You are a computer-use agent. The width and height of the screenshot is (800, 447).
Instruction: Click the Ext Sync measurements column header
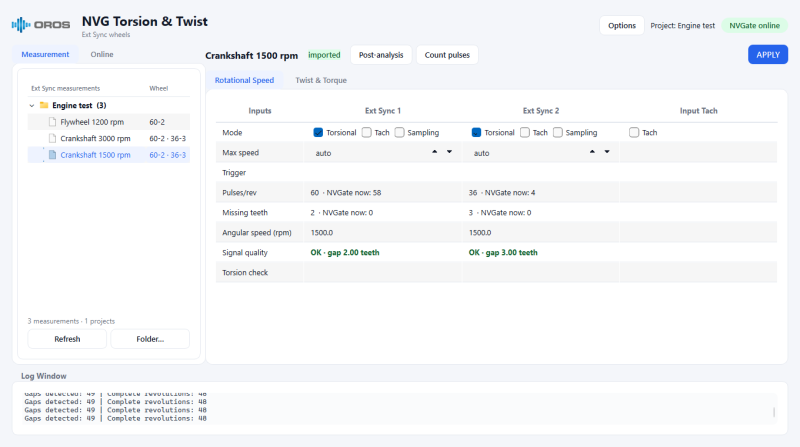pyautogui.click(x=65, y=88)
